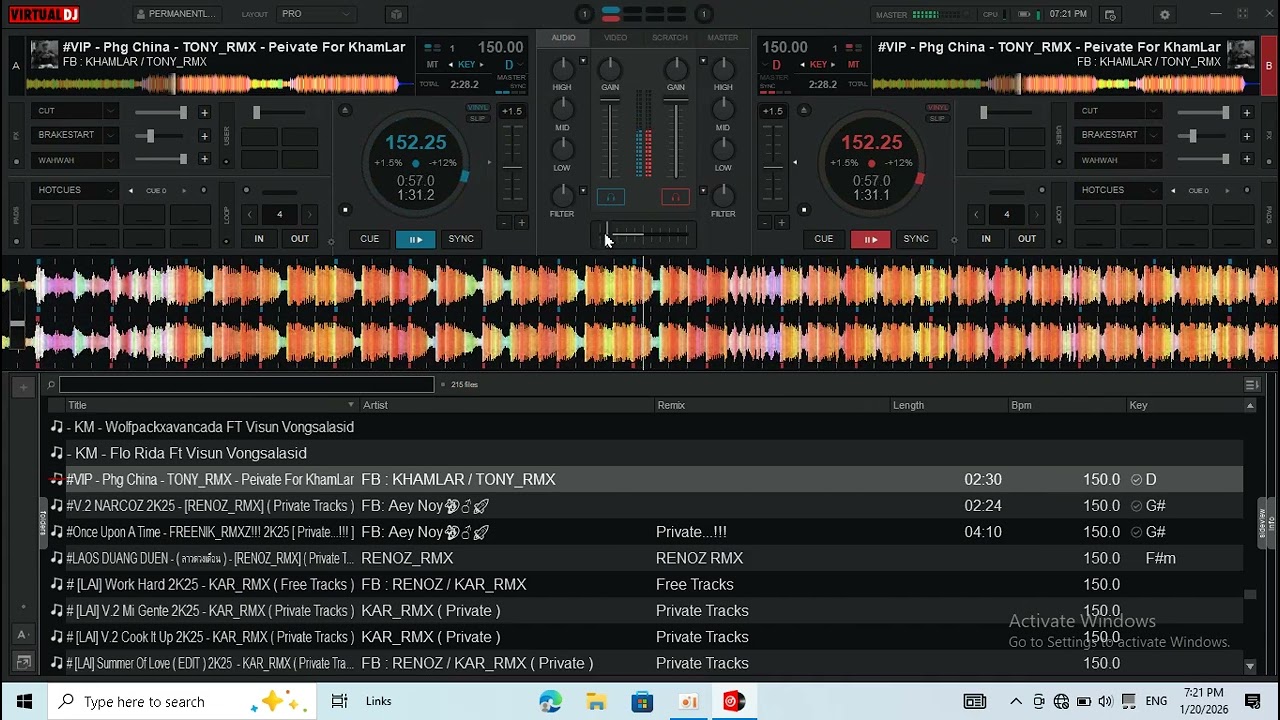Open Task View on the taskbar
The image size is (1280, 720).
click(x=339, y=701)
